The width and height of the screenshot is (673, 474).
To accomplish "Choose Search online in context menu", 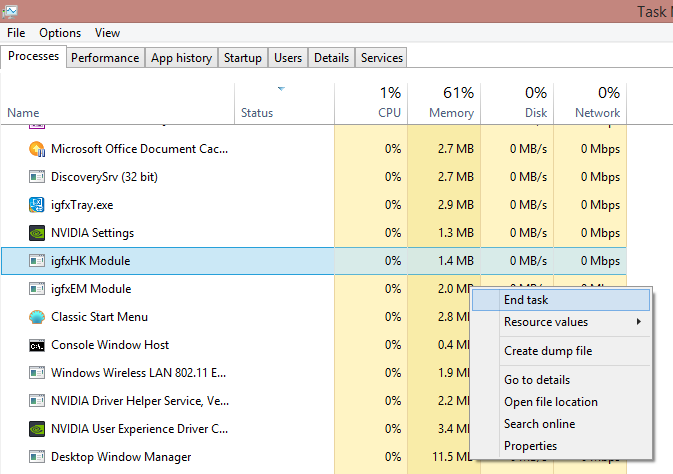I will tap(561, 424).
